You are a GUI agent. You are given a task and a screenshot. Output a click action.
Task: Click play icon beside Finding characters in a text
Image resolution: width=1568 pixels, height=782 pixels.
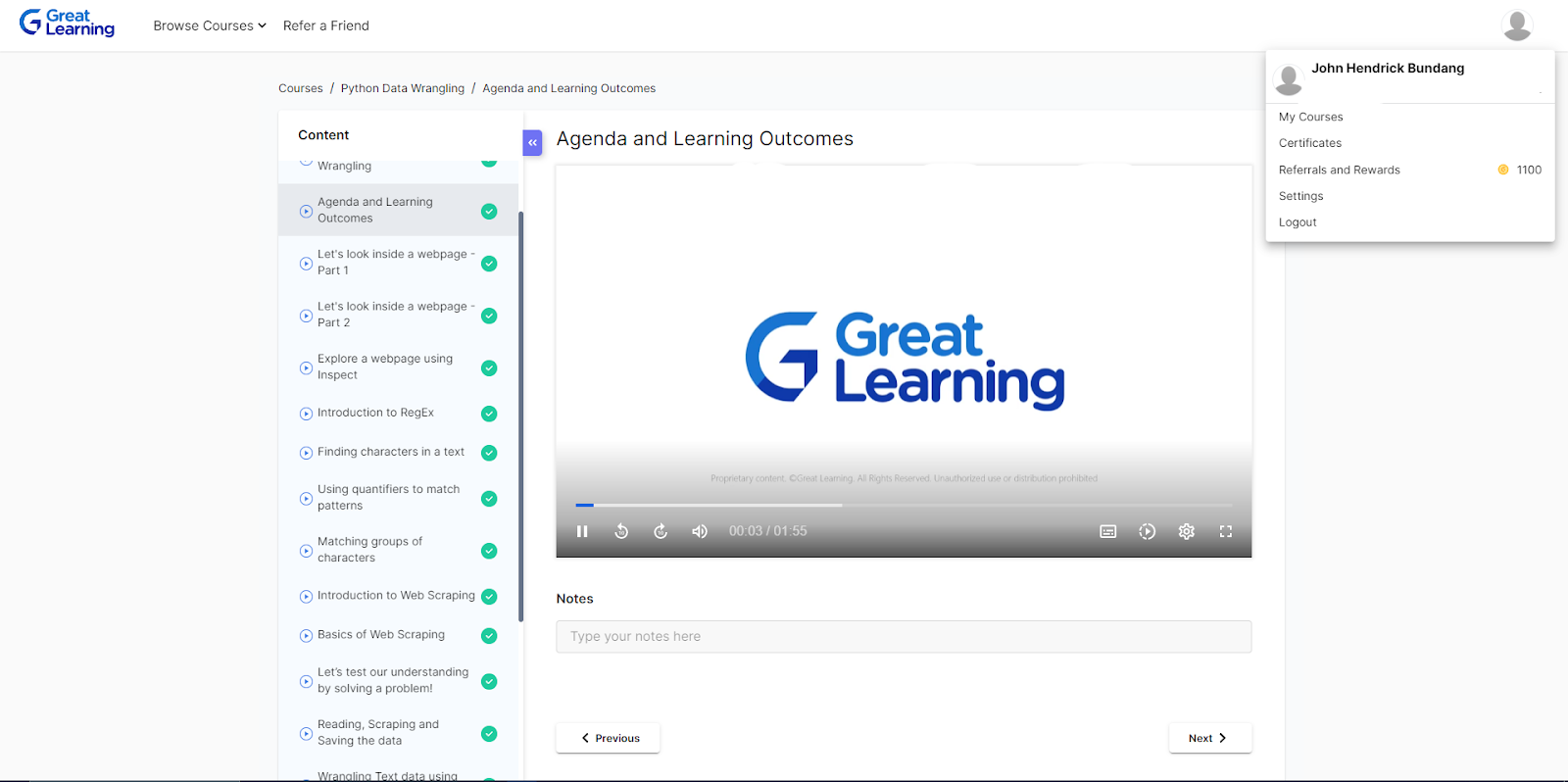tap(306, 453)
